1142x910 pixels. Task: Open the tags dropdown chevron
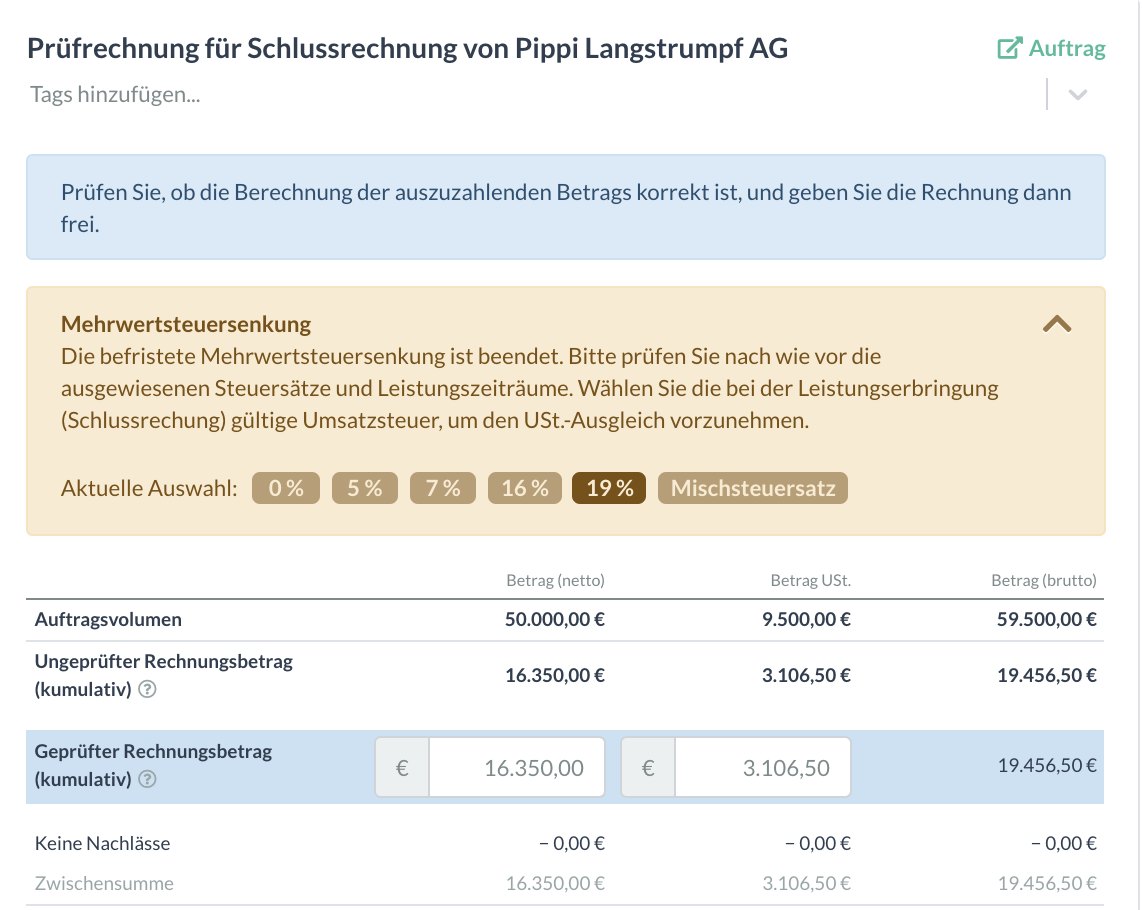(x=1078, y=95)
